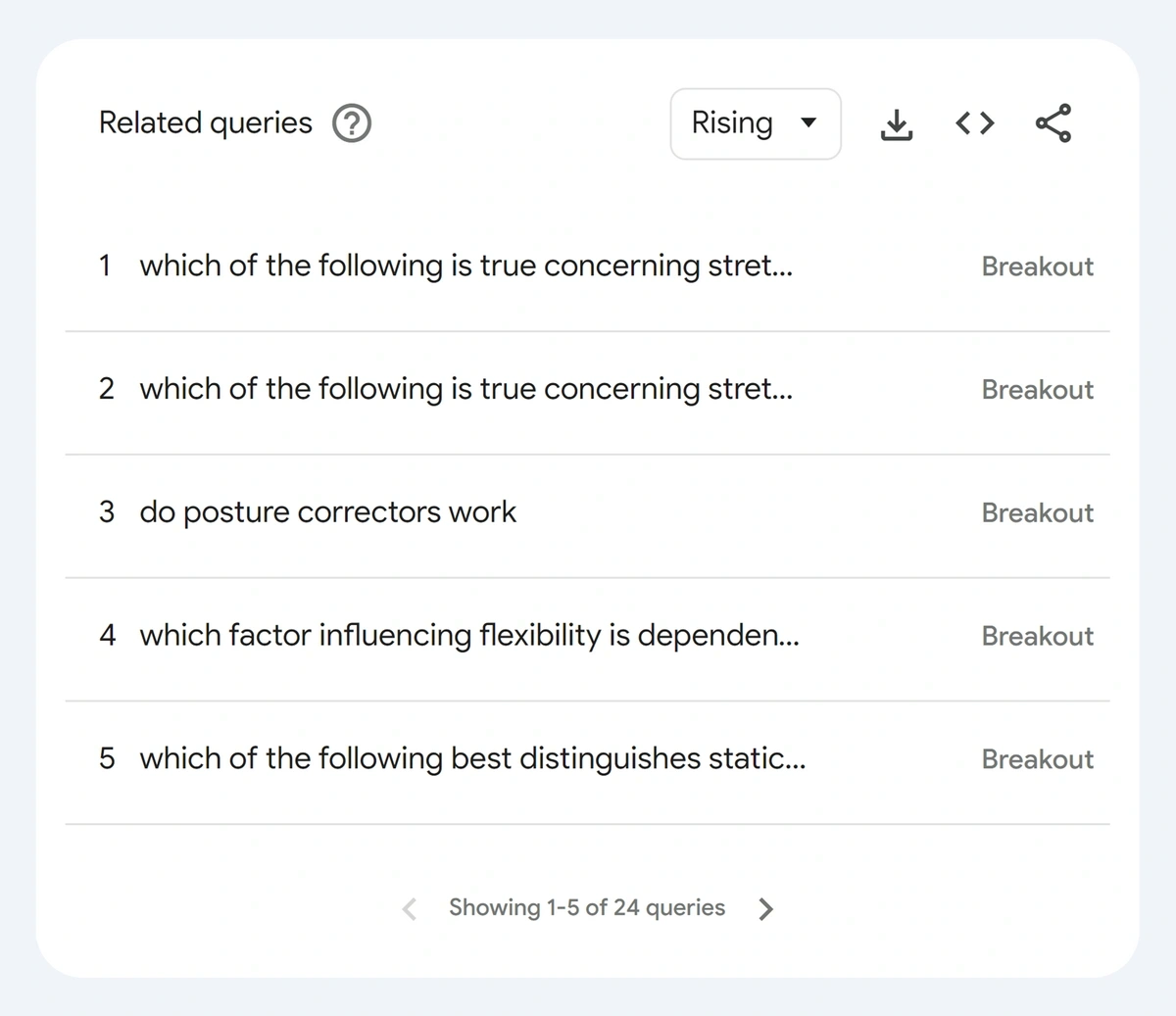Click the dropdown arrow next to Rising
This screenshot has width=1176, height=1016.
(x=808, y=123)
